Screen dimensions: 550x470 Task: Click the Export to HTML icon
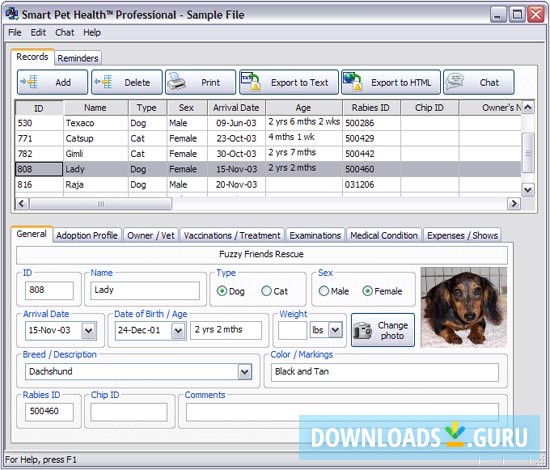click(353, 82)
